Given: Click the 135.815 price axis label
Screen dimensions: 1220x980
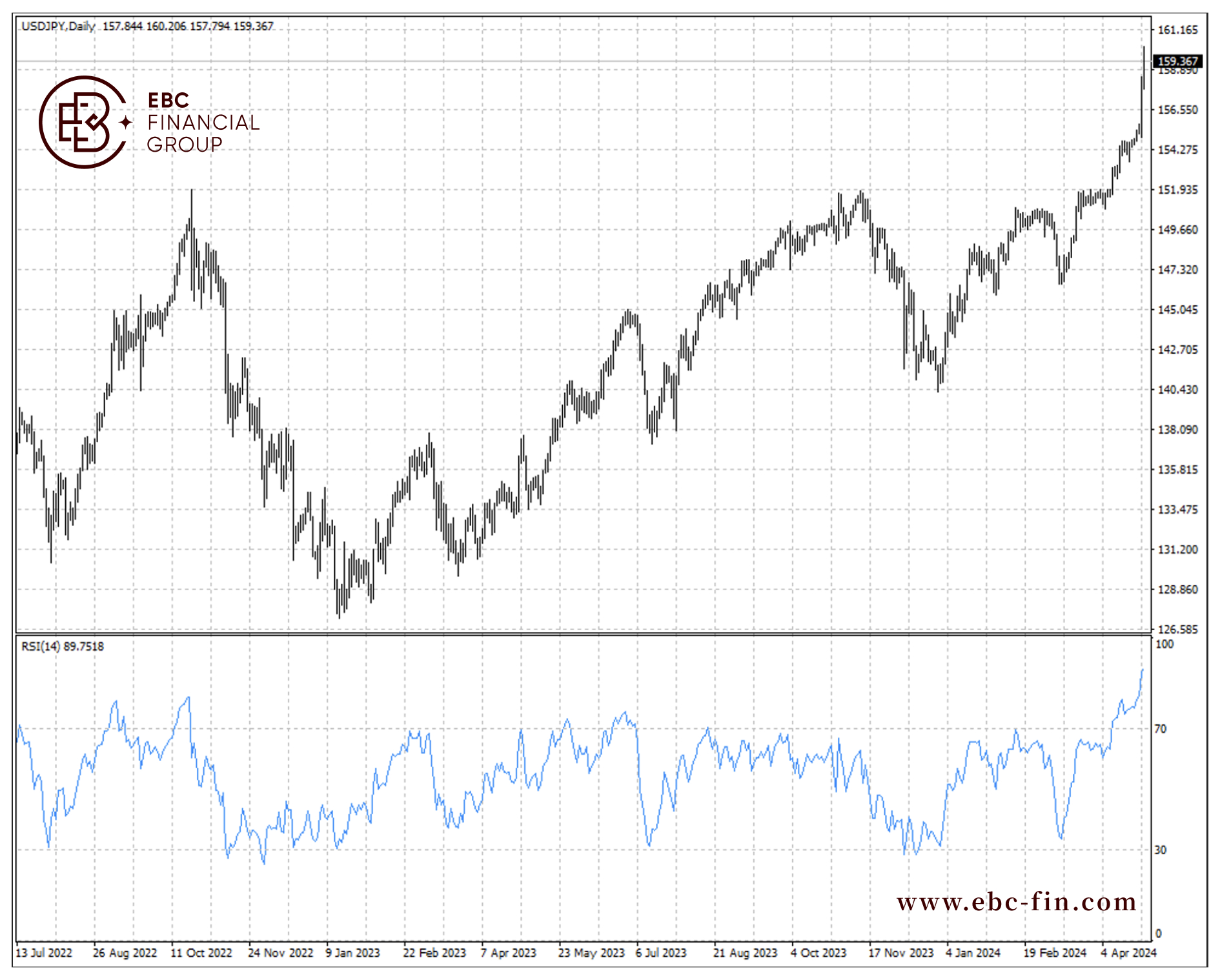Looking at the screenshot, I should click(x=1178, y=470).
